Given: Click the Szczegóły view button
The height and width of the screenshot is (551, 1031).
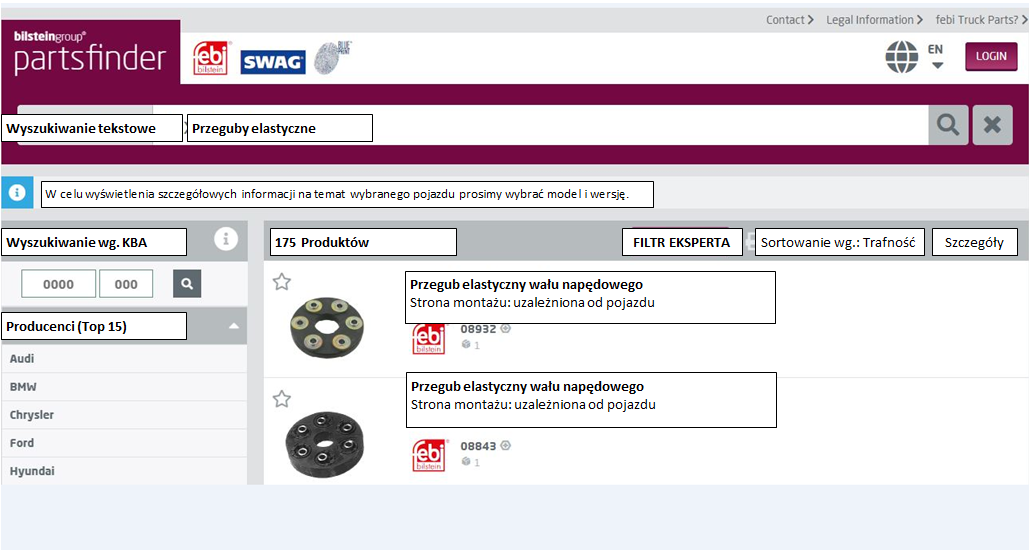Looking at the screenshot, I should (x=975, y=242).
